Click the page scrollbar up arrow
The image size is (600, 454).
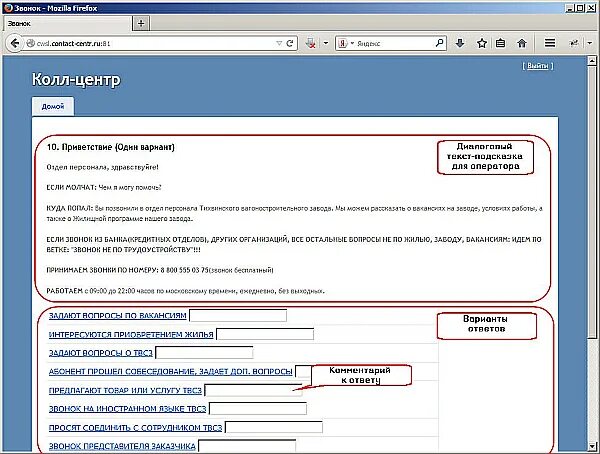(x=592, y=61)
